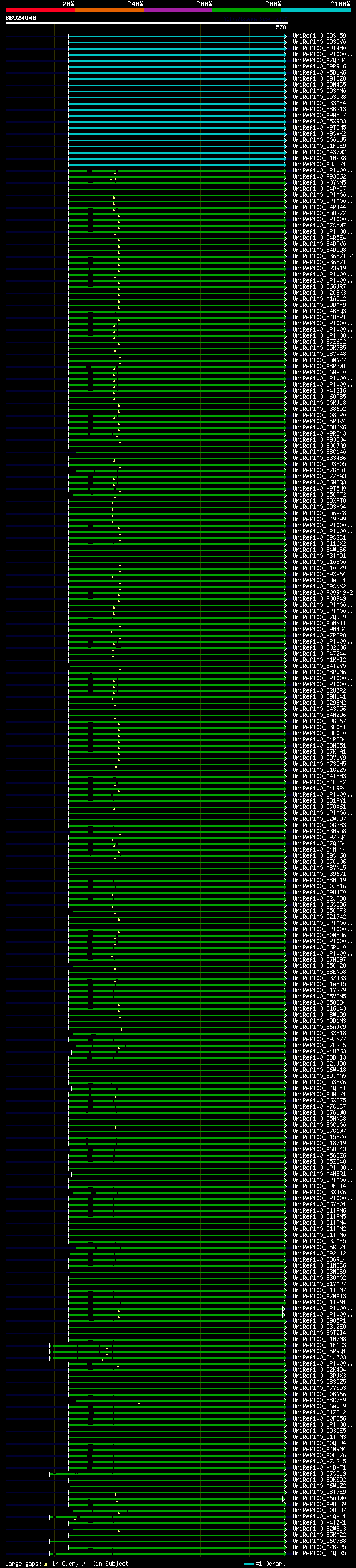Click hit label UniRef100_Q53QR8
This screenshot has width=356, height=1568.
tap(319, 97)
